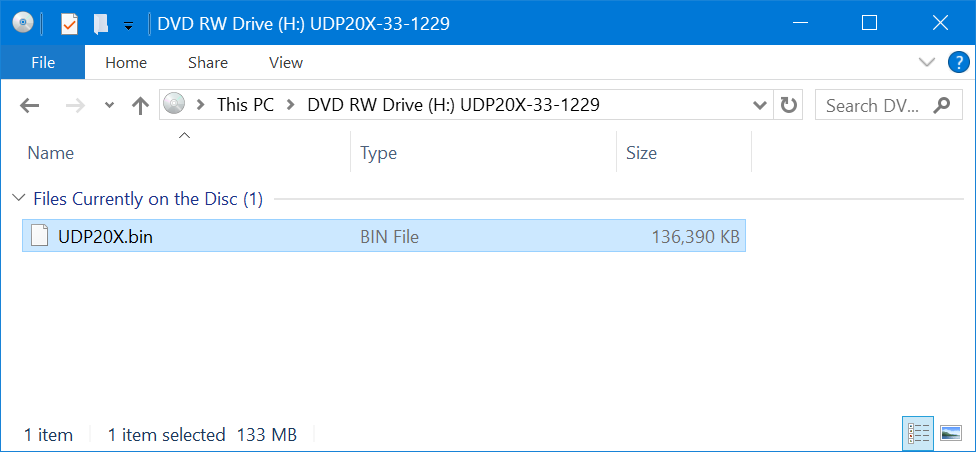Expand the chevron before This PC

[200, 105]
